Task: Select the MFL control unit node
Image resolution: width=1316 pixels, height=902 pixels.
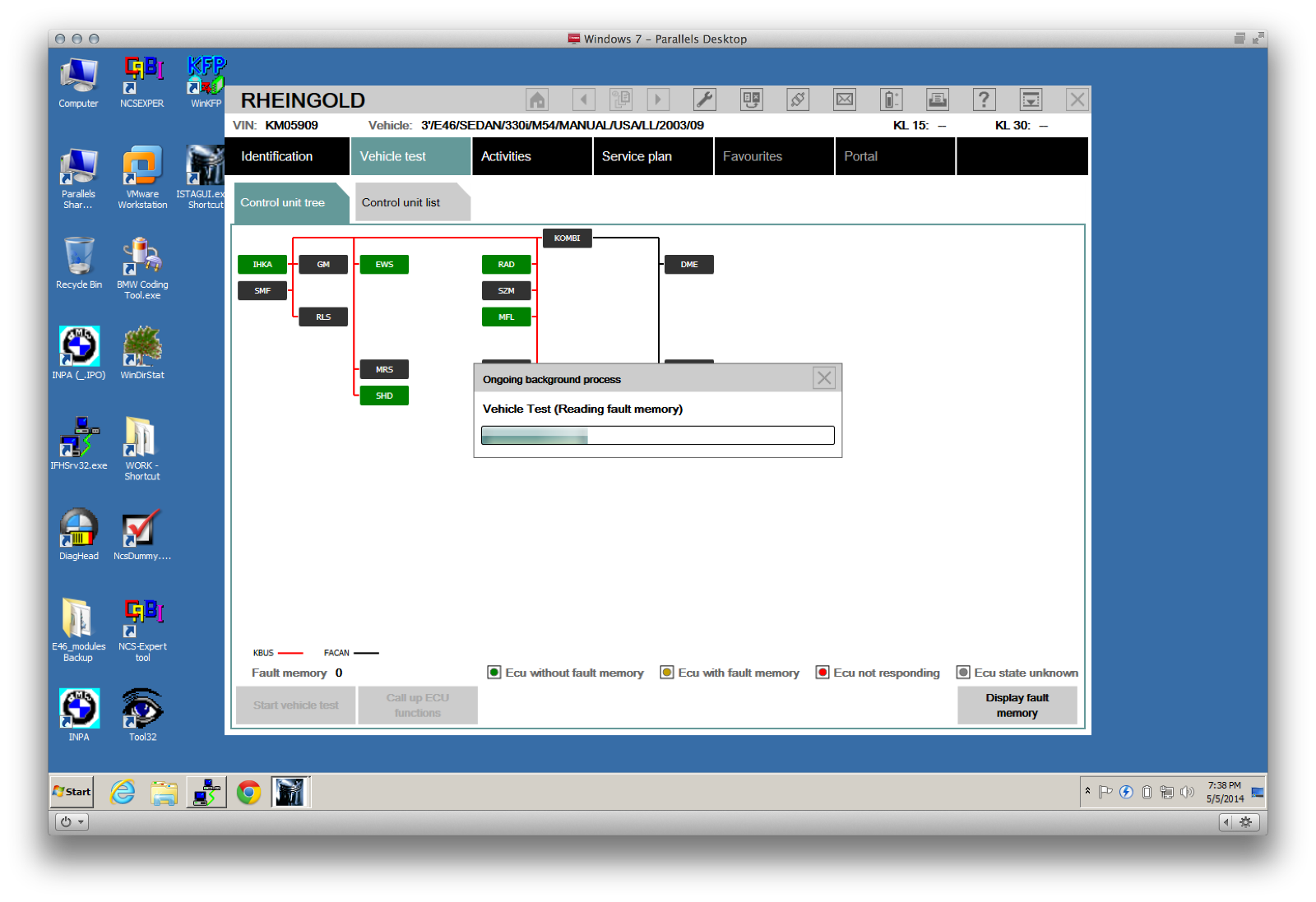Action: [506, 317]
